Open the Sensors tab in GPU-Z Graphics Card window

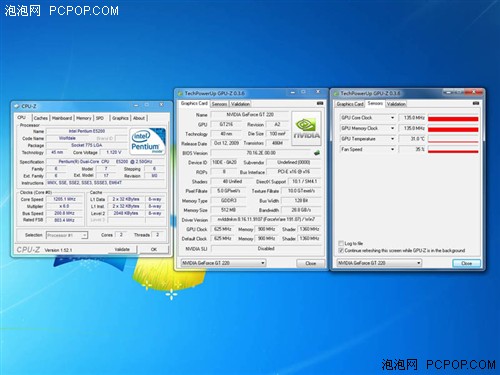pos(219,104)
